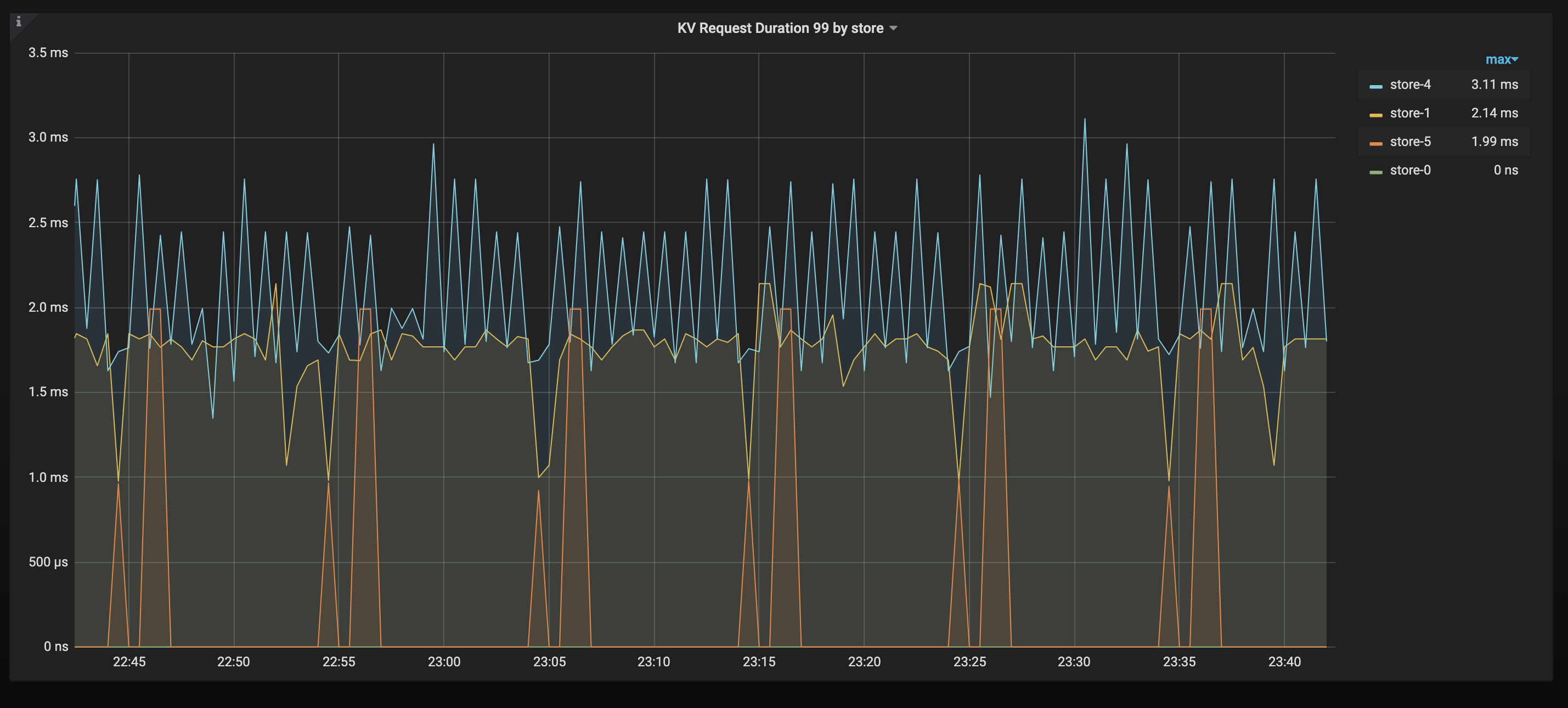Click the green store-0 color swatch

click(1375, 172)
